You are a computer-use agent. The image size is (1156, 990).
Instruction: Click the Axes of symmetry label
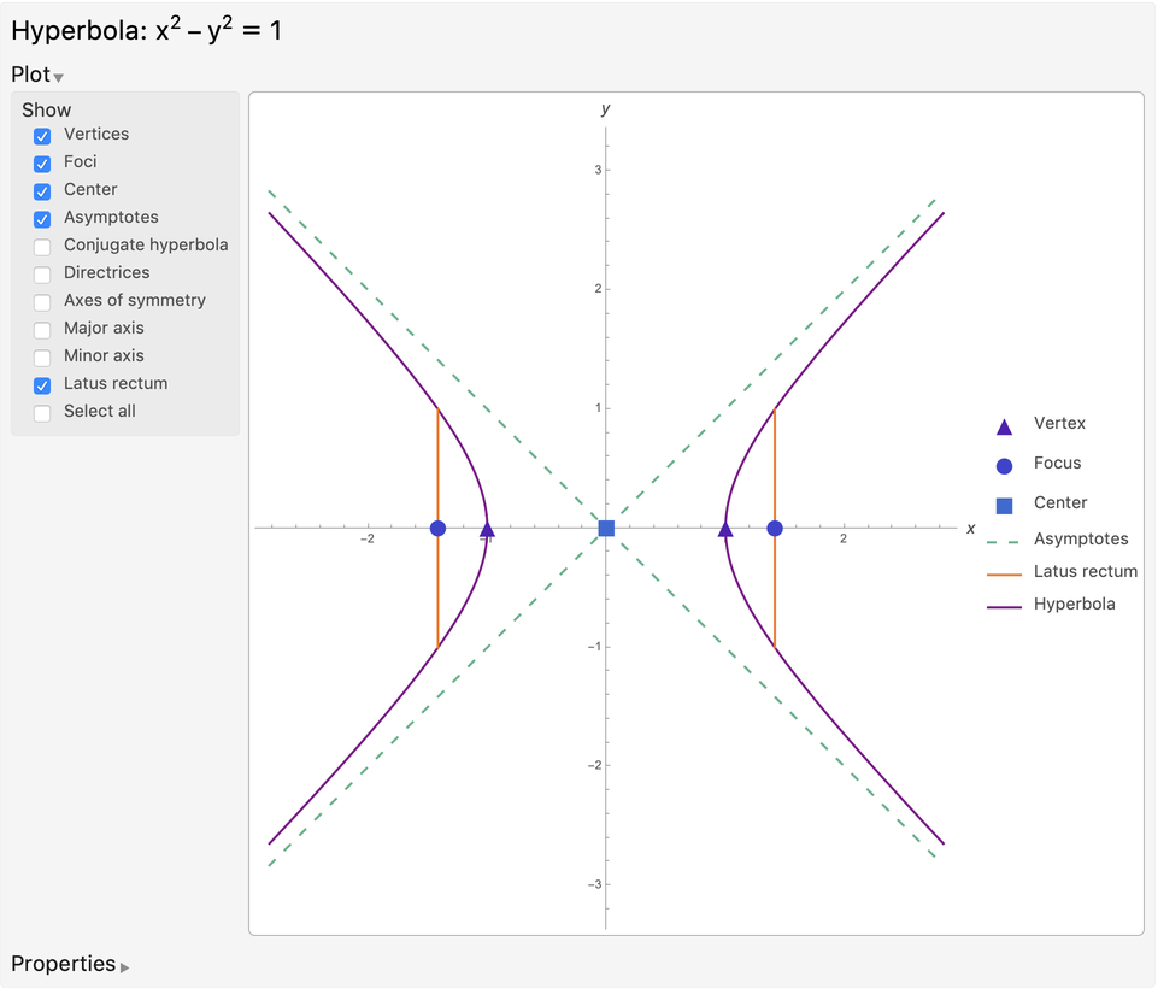pyautogui.click(x=134, y=300)
